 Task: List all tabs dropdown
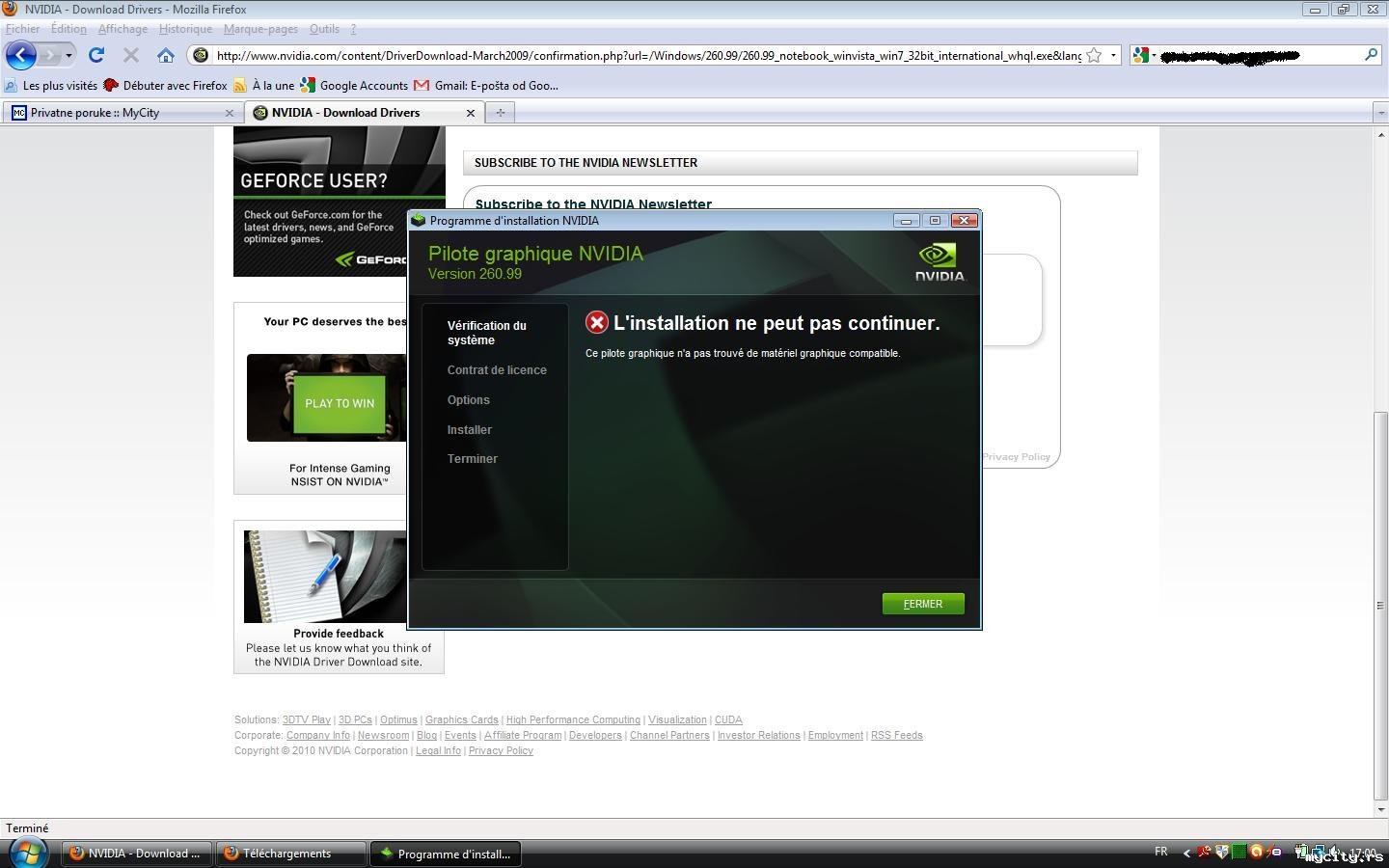(x=1380, y=113)
